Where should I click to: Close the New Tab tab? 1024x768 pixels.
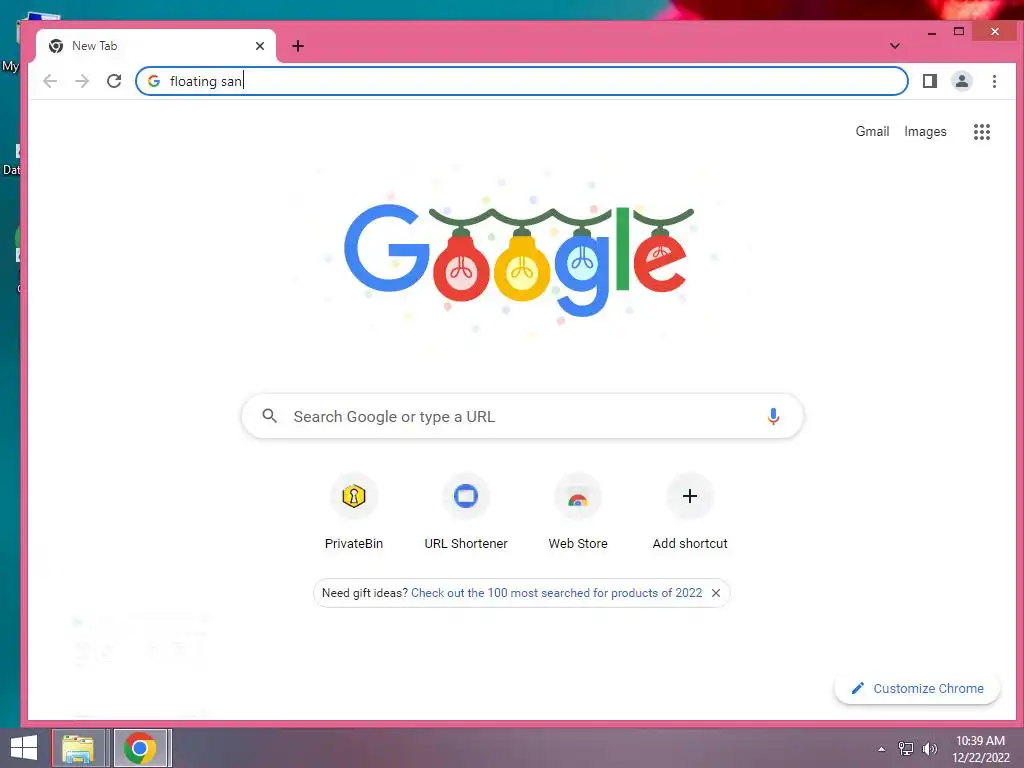tap(260, 46)
